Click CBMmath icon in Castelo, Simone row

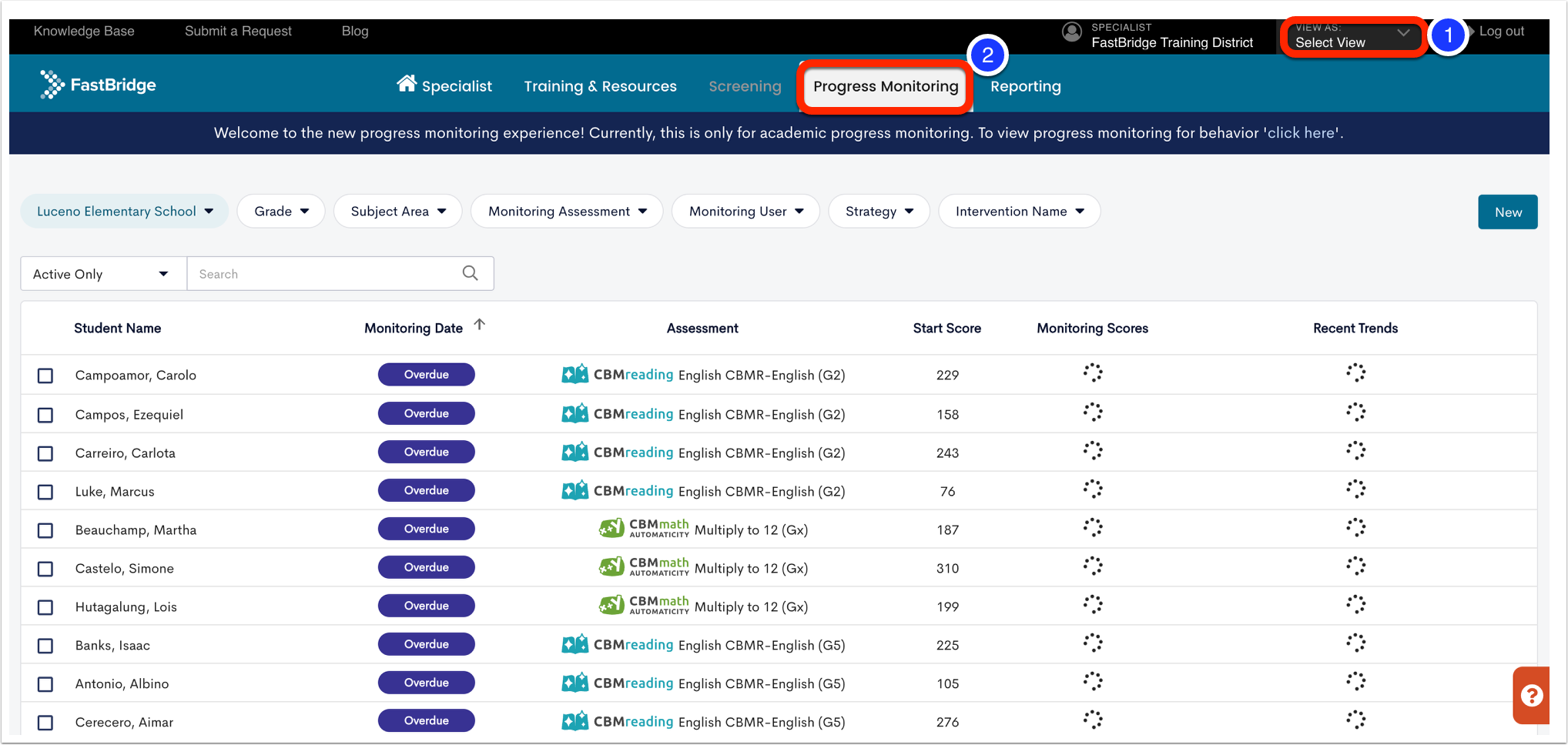(x=611, y=566)
